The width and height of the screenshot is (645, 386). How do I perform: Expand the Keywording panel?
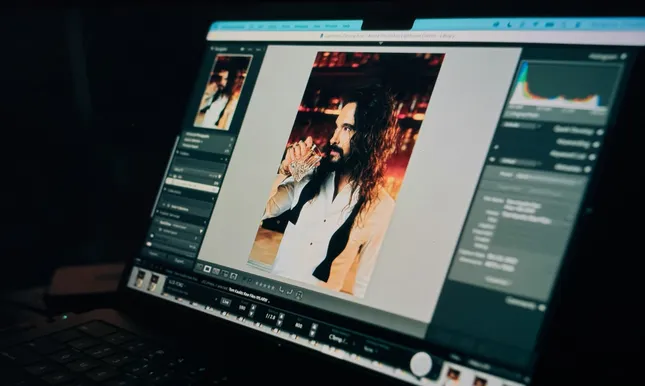[x=596, y=144]
